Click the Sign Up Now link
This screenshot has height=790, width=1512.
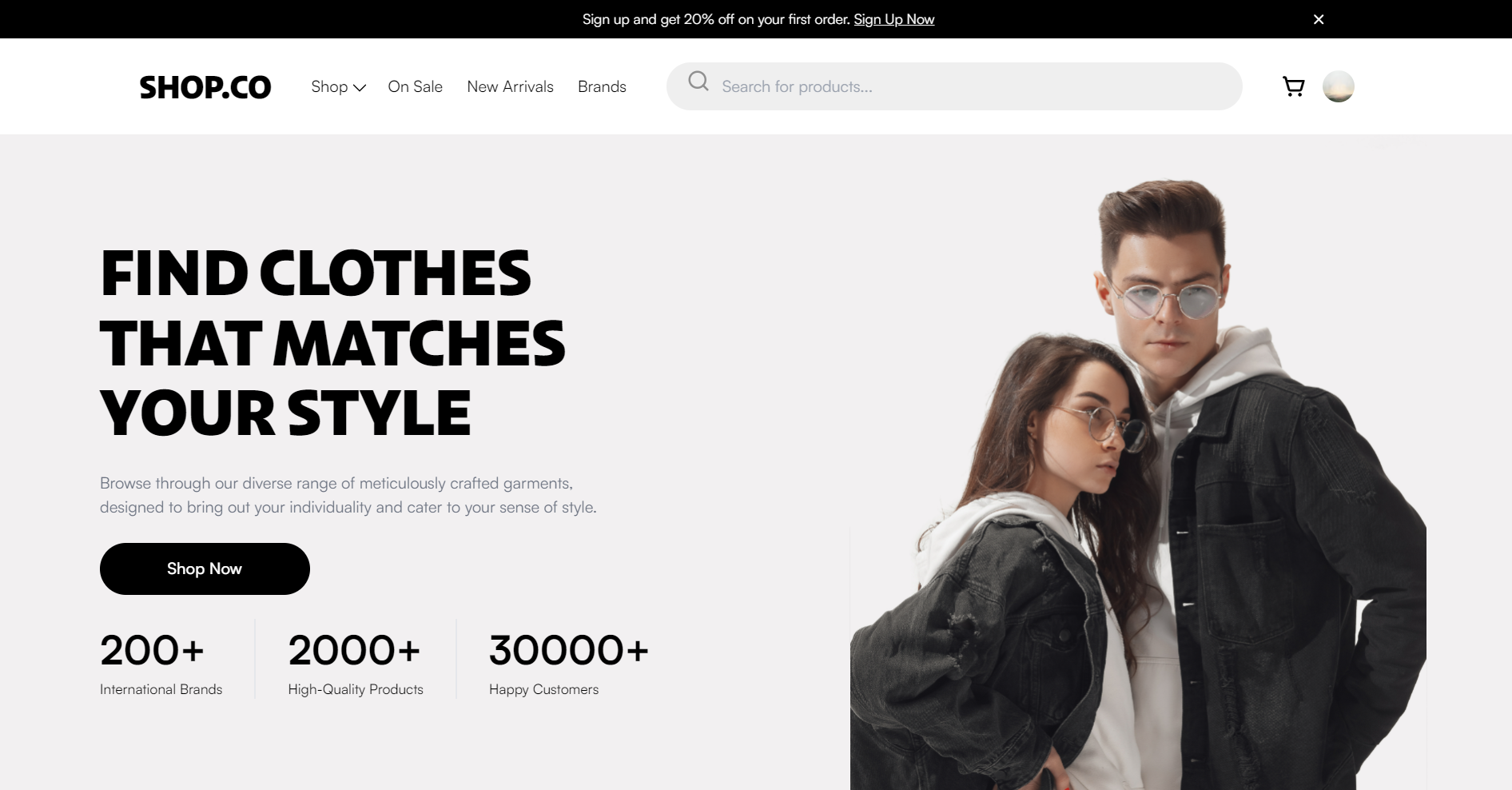(x=893, y=19)
